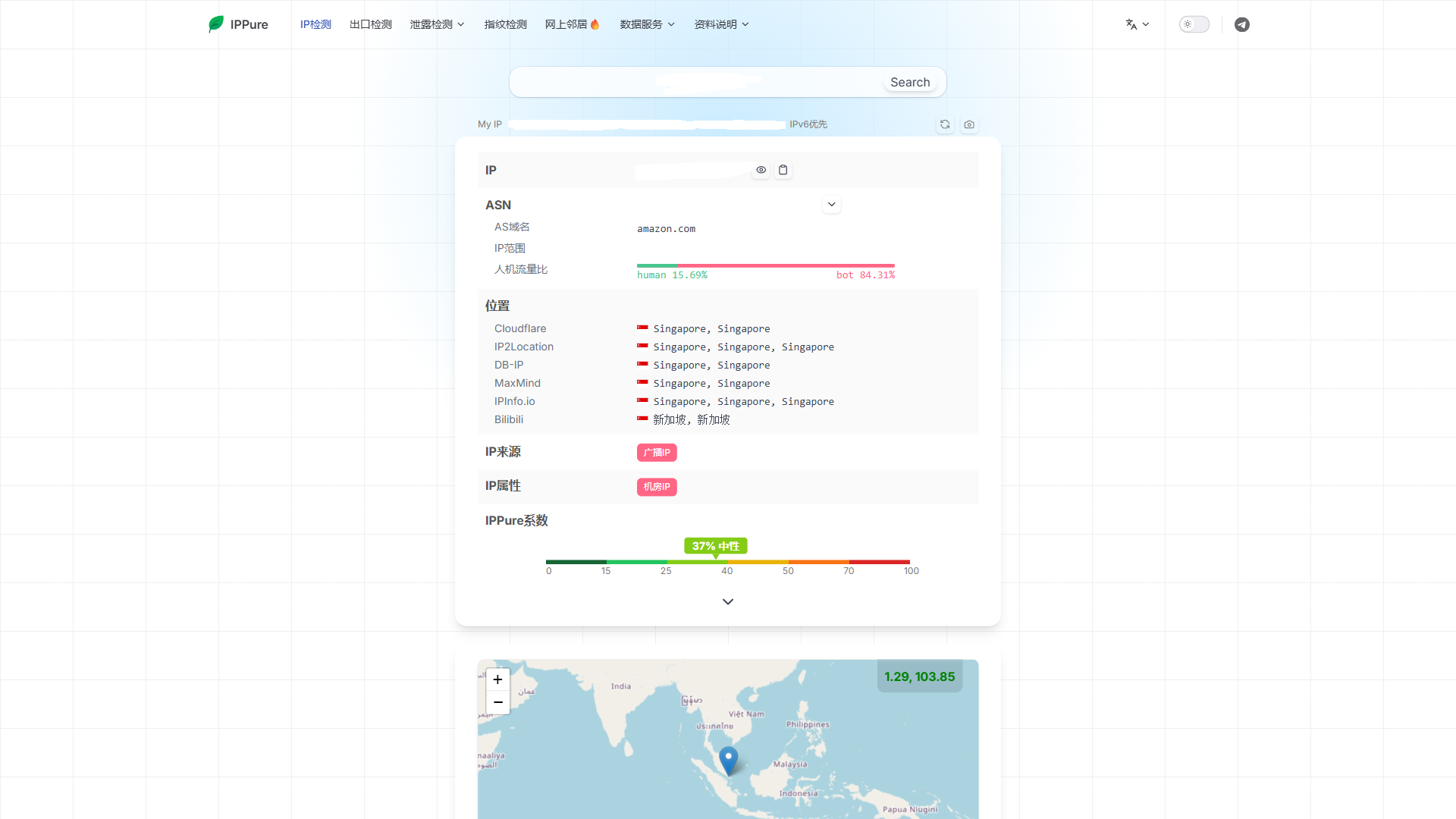Click the bot 84.31% value
1456x819 pixels.
click(865, 275)
